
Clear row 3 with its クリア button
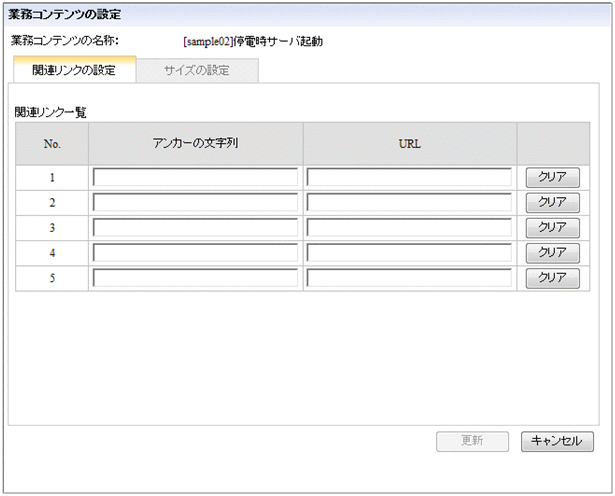click(x=553, y=227)
